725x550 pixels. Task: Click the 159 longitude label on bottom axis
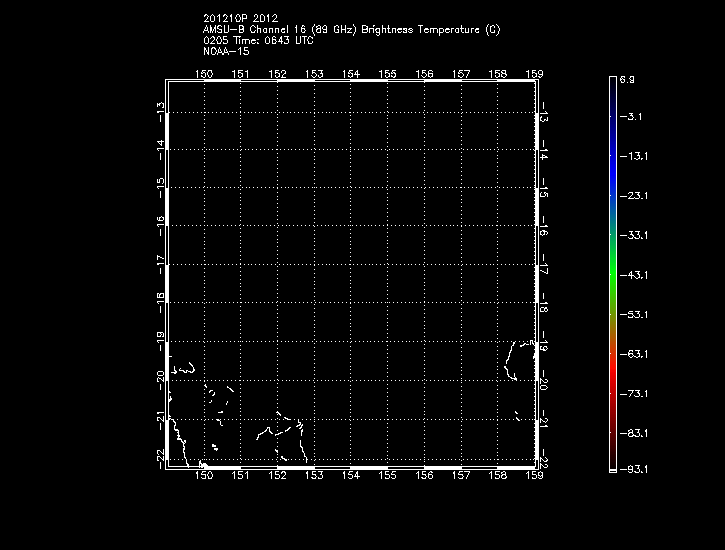535,476
